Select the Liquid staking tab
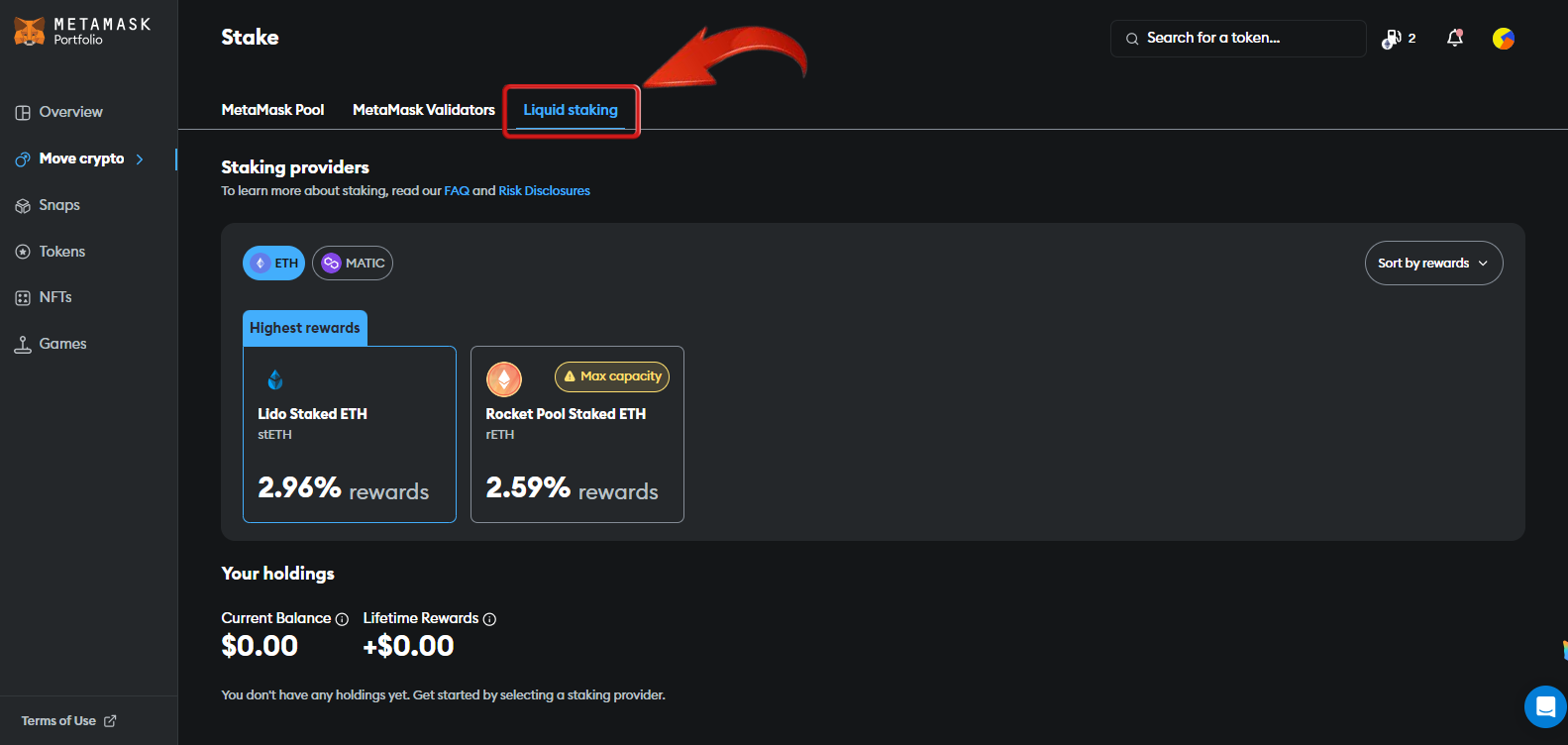 pos(571,110)
